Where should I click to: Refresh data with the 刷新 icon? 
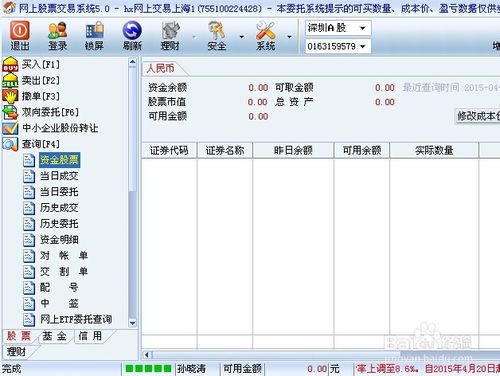[132, 36]
